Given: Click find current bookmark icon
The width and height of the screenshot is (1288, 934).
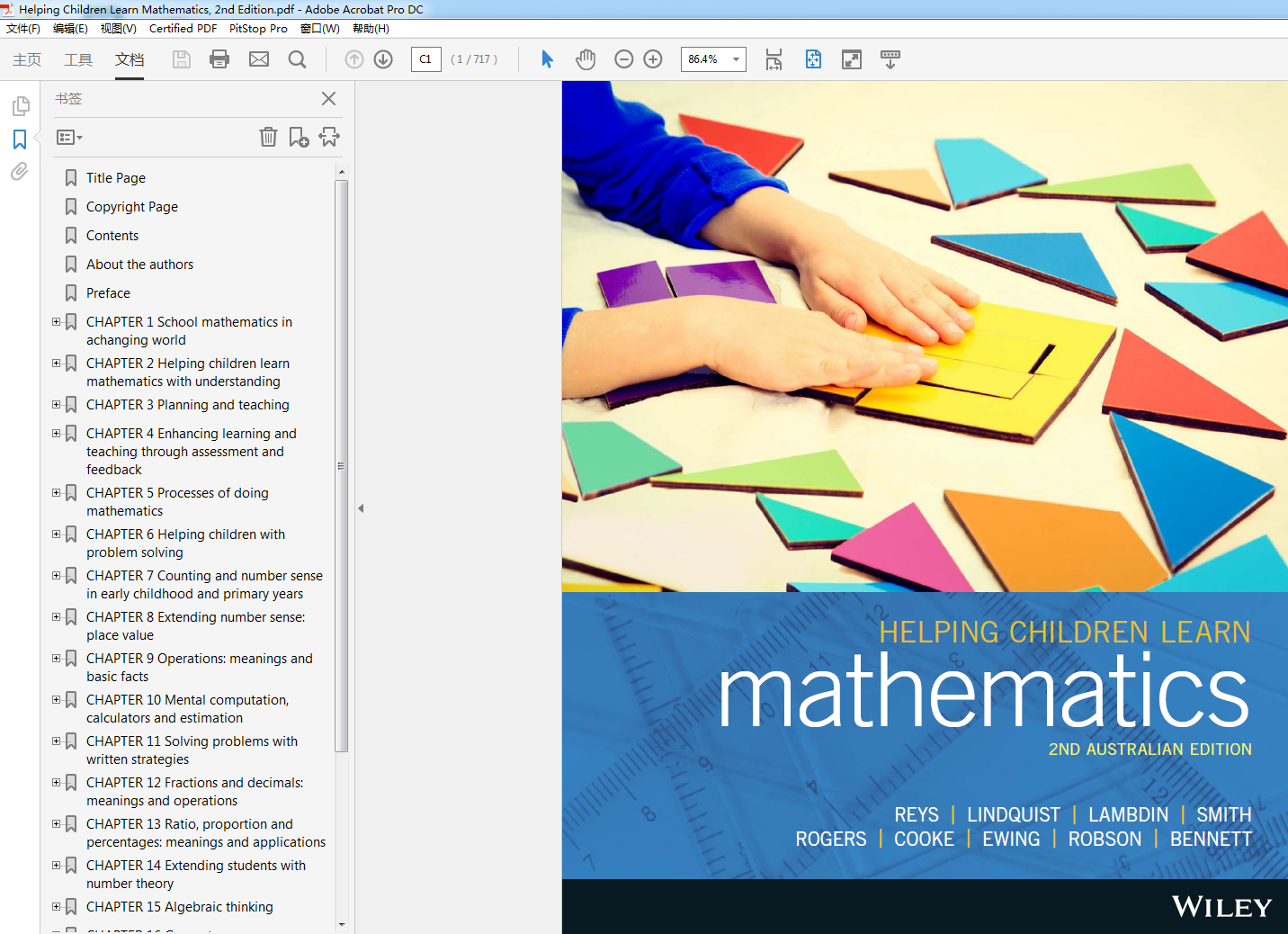Looking at the screenshot, I should point(329,137).
